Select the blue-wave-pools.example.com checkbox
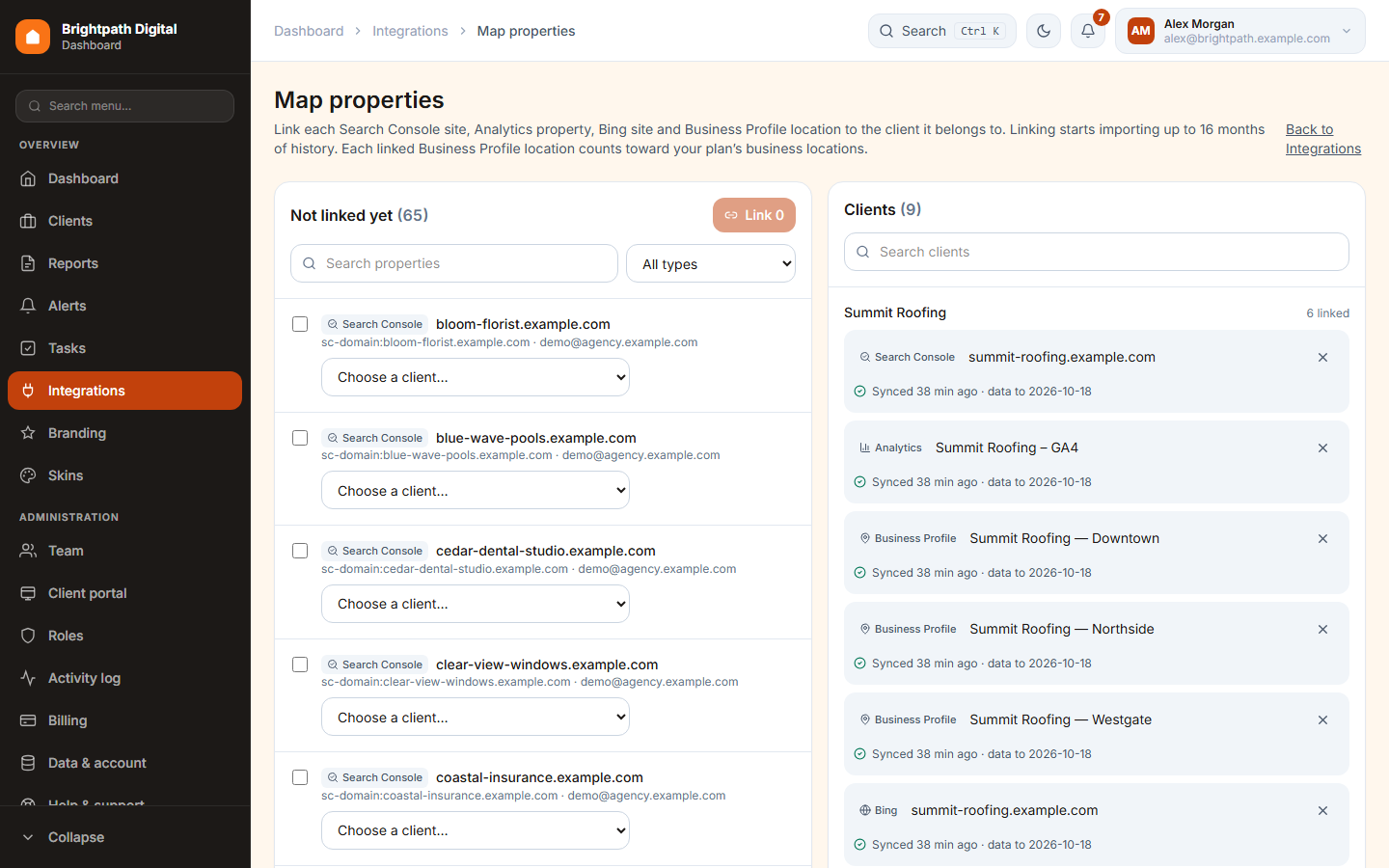This screenshot has width=1389, height=868. point(300,438)
